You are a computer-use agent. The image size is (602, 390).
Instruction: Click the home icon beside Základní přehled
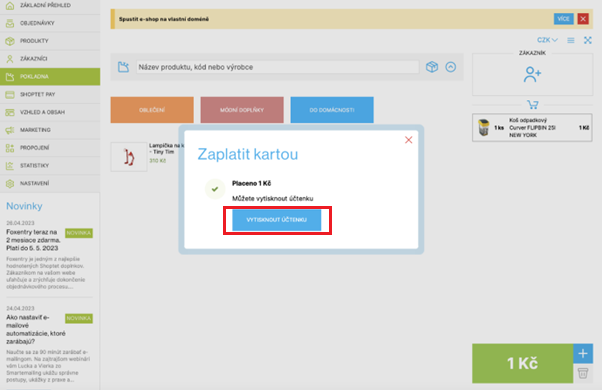click(x=10, y=5)
